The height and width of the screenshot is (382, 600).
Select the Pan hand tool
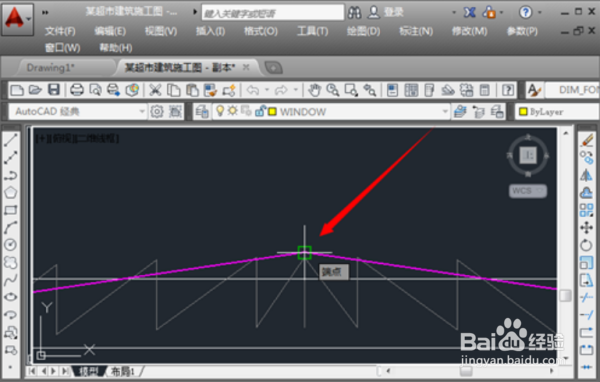tap(315, 90)
